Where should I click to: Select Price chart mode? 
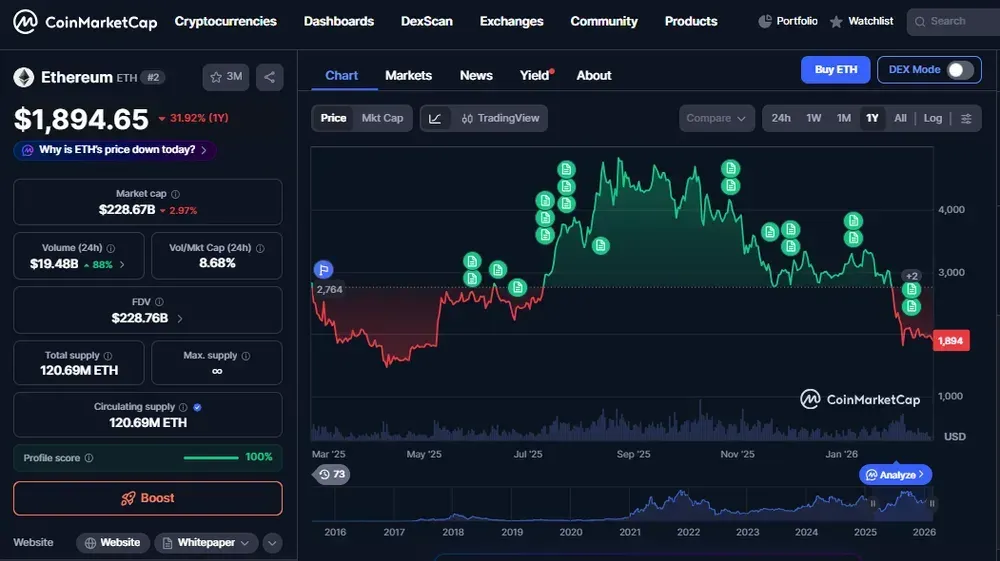(333, 119)
